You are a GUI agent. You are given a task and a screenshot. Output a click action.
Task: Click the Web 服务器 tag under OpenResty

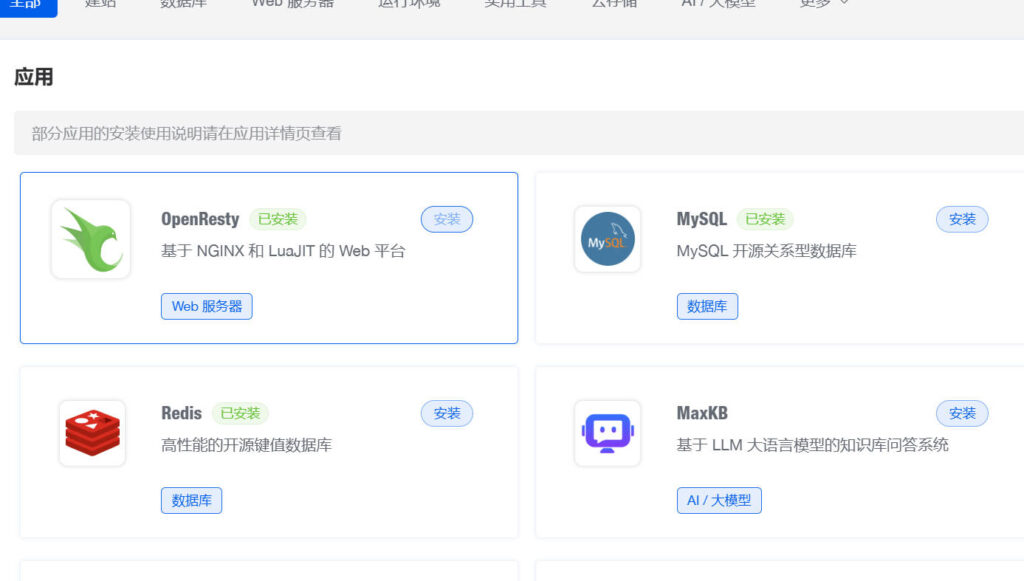(207, 306)
